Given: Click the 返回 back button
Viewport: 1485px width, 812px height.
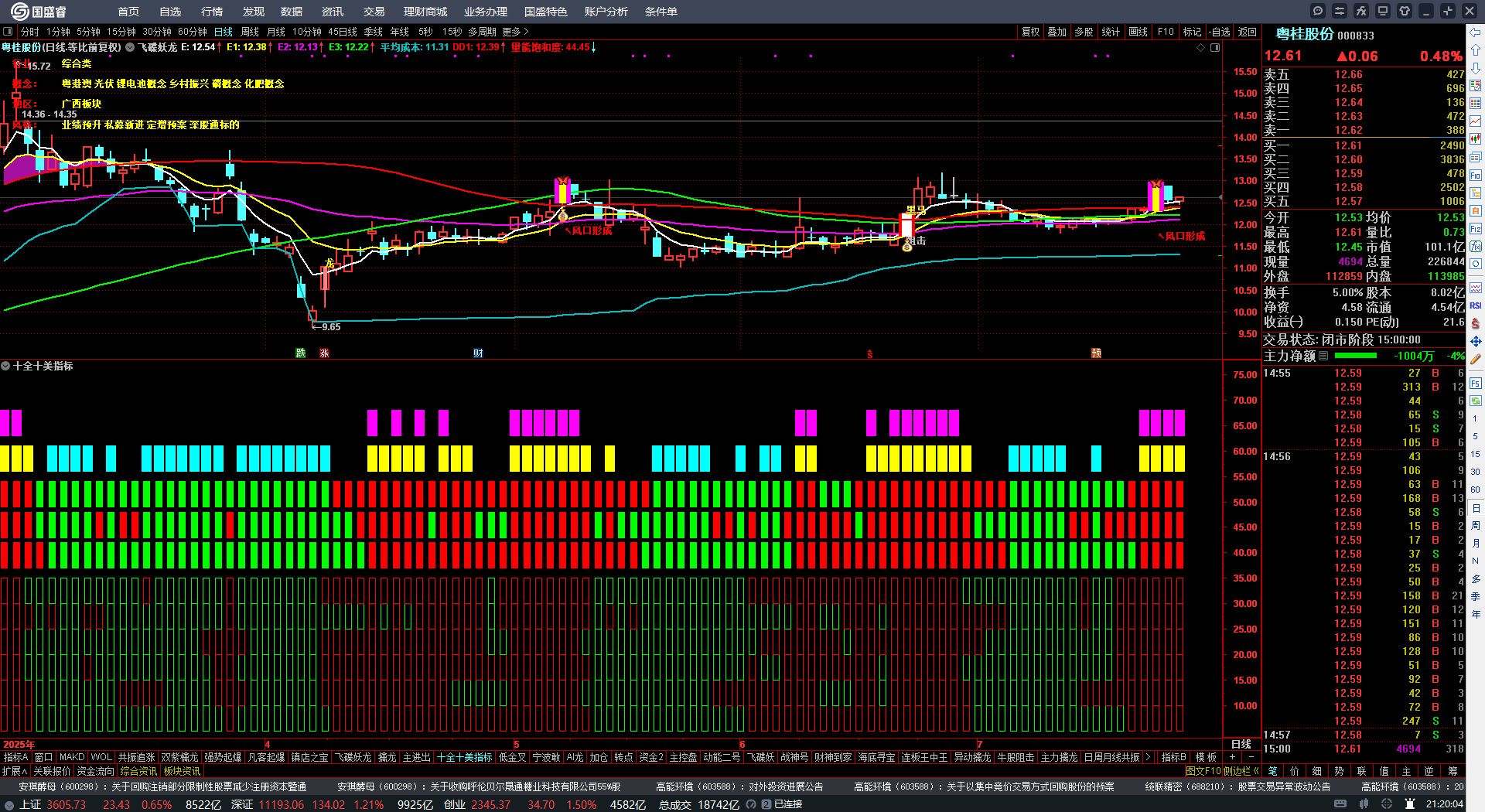Looking at the screenshot, I should pos(1248,32).
